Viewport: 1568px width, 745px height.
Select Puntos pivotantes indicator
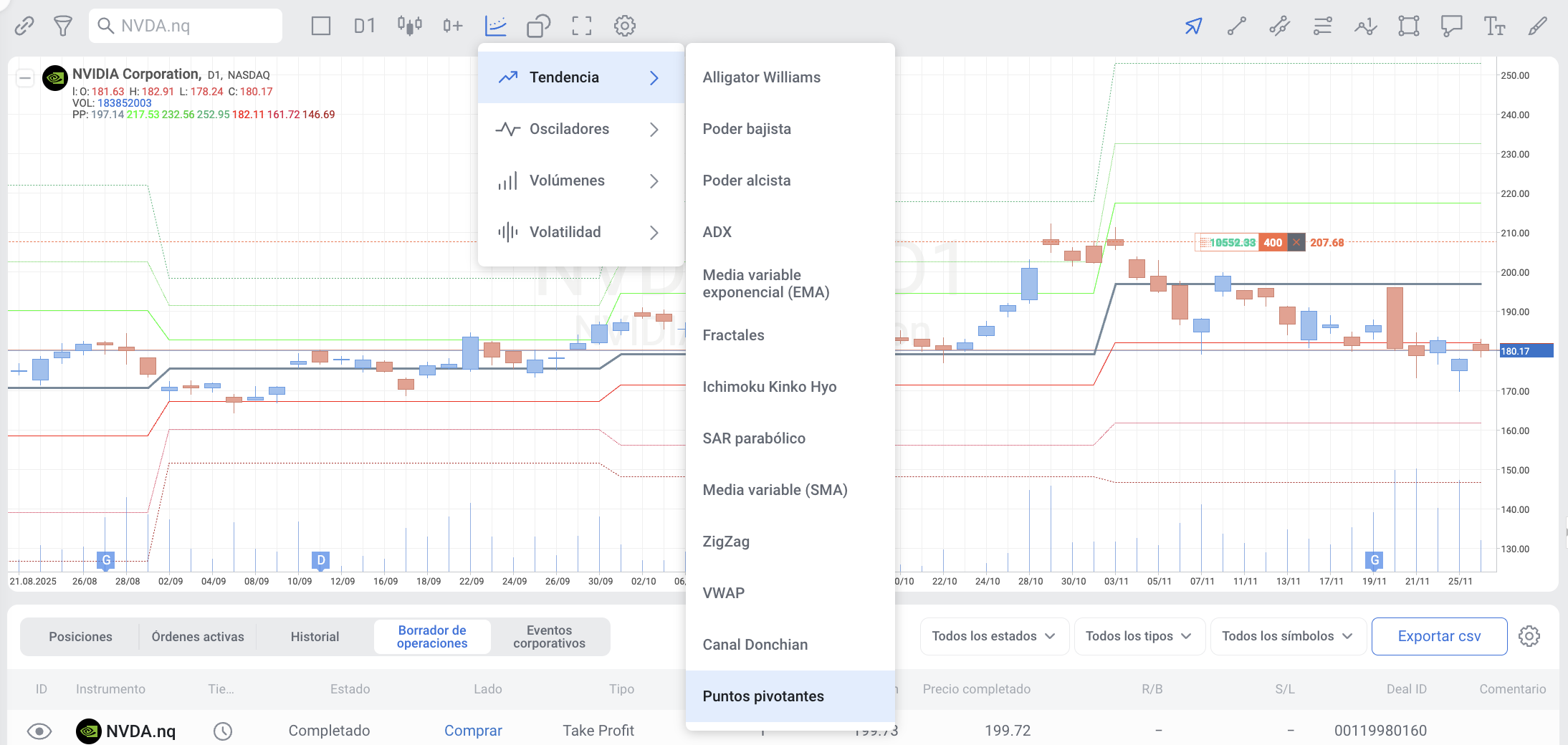790,696
